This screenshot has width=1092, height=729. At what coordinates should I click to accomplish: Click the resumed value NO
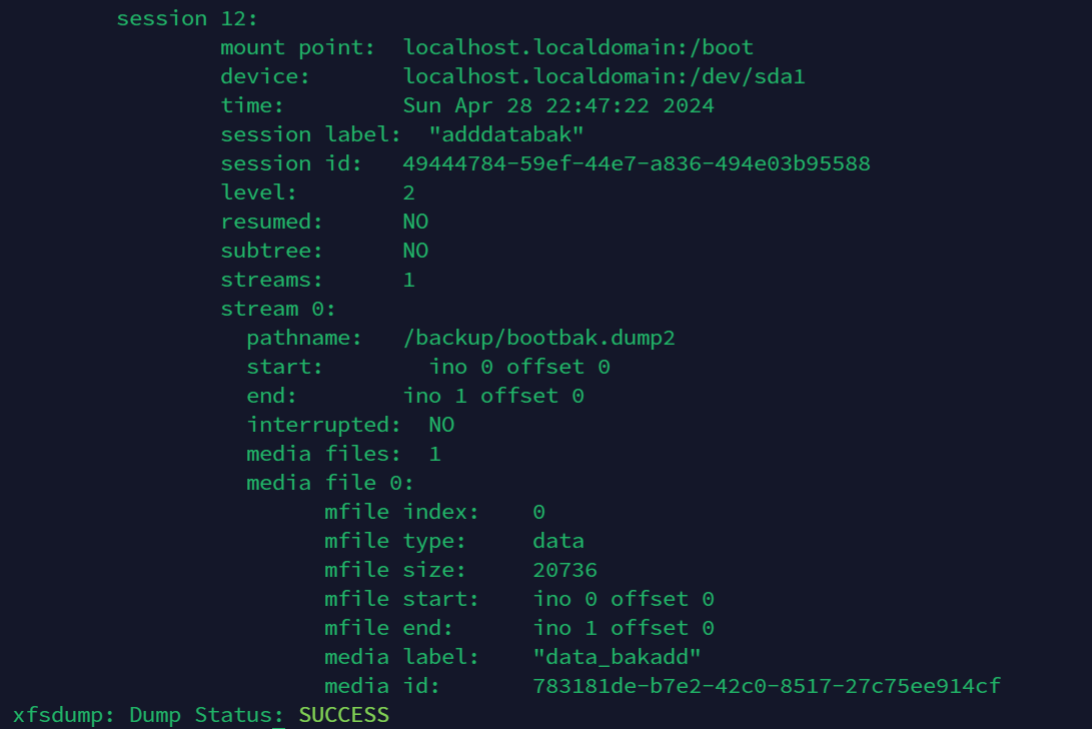tap(415, 221)
